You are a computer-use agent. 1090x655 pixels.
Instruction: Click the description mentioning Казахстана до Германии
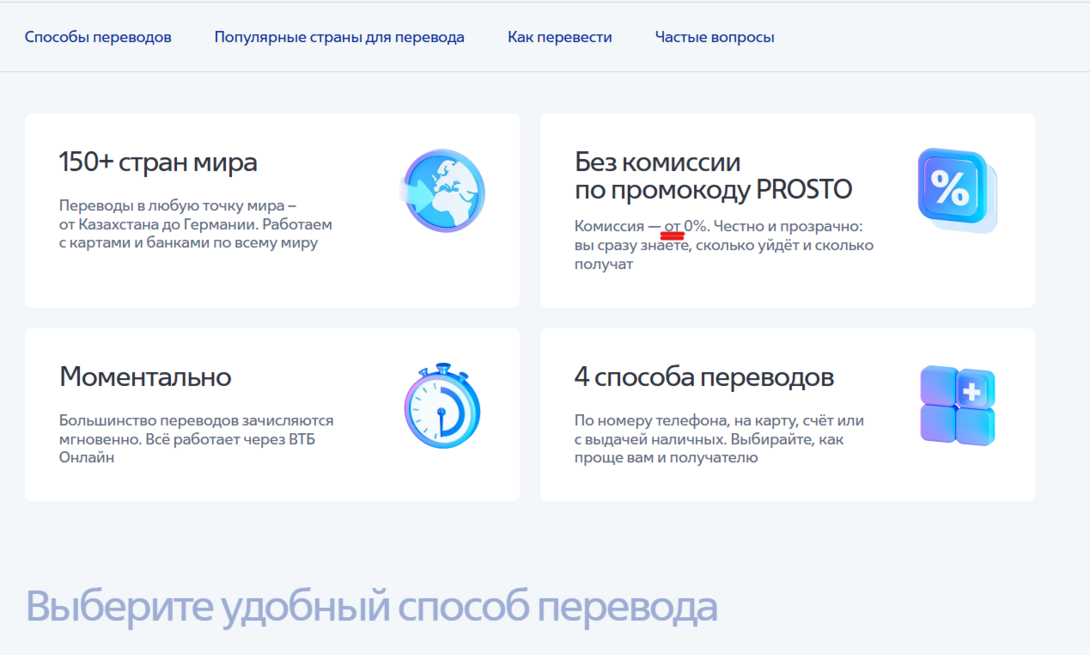pyautogui.click(x=195, y=225)
